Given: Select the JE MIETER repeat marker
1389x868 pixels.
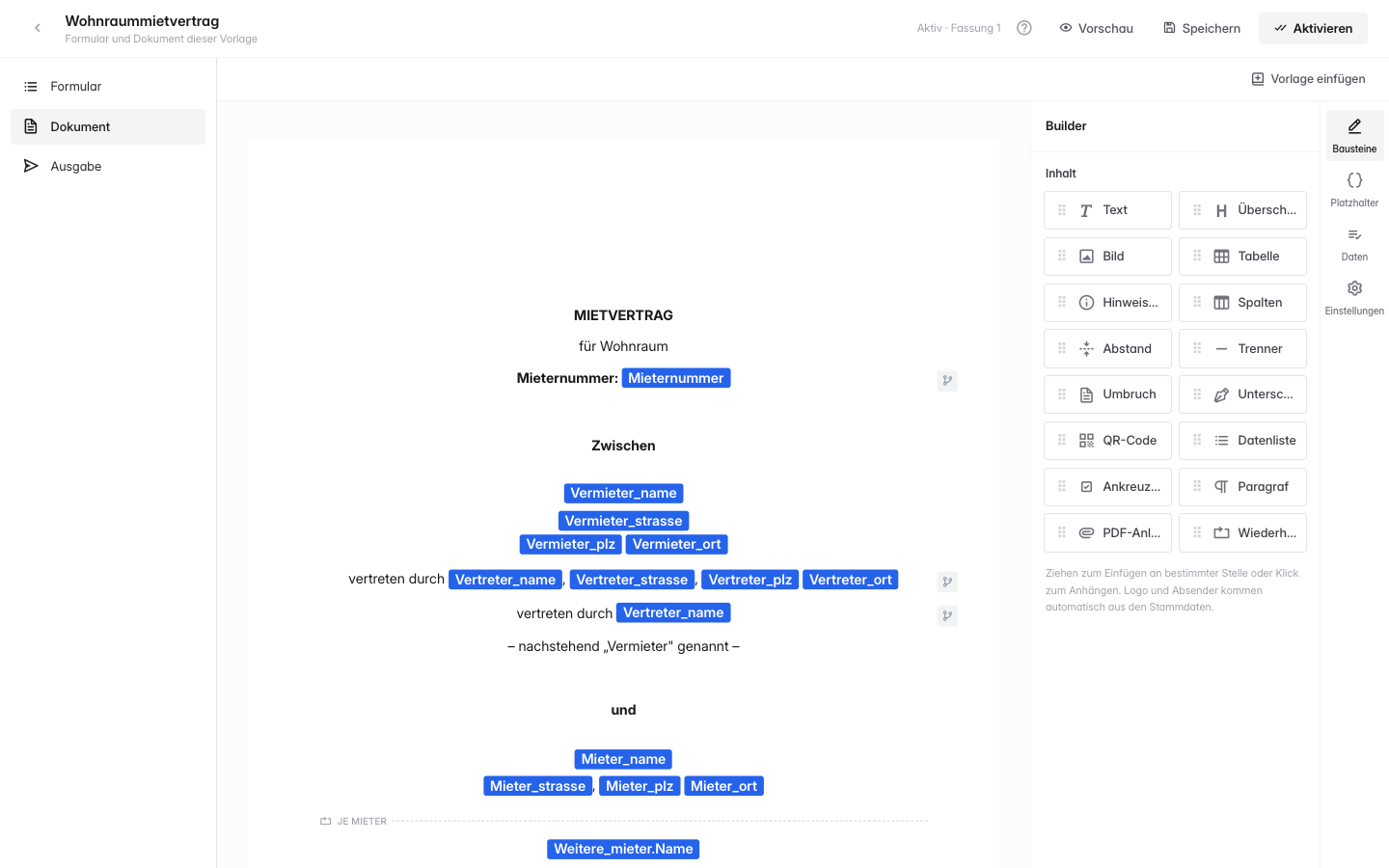Looking at the screenshot, I should pyautogui.click(x=353, y=822).
